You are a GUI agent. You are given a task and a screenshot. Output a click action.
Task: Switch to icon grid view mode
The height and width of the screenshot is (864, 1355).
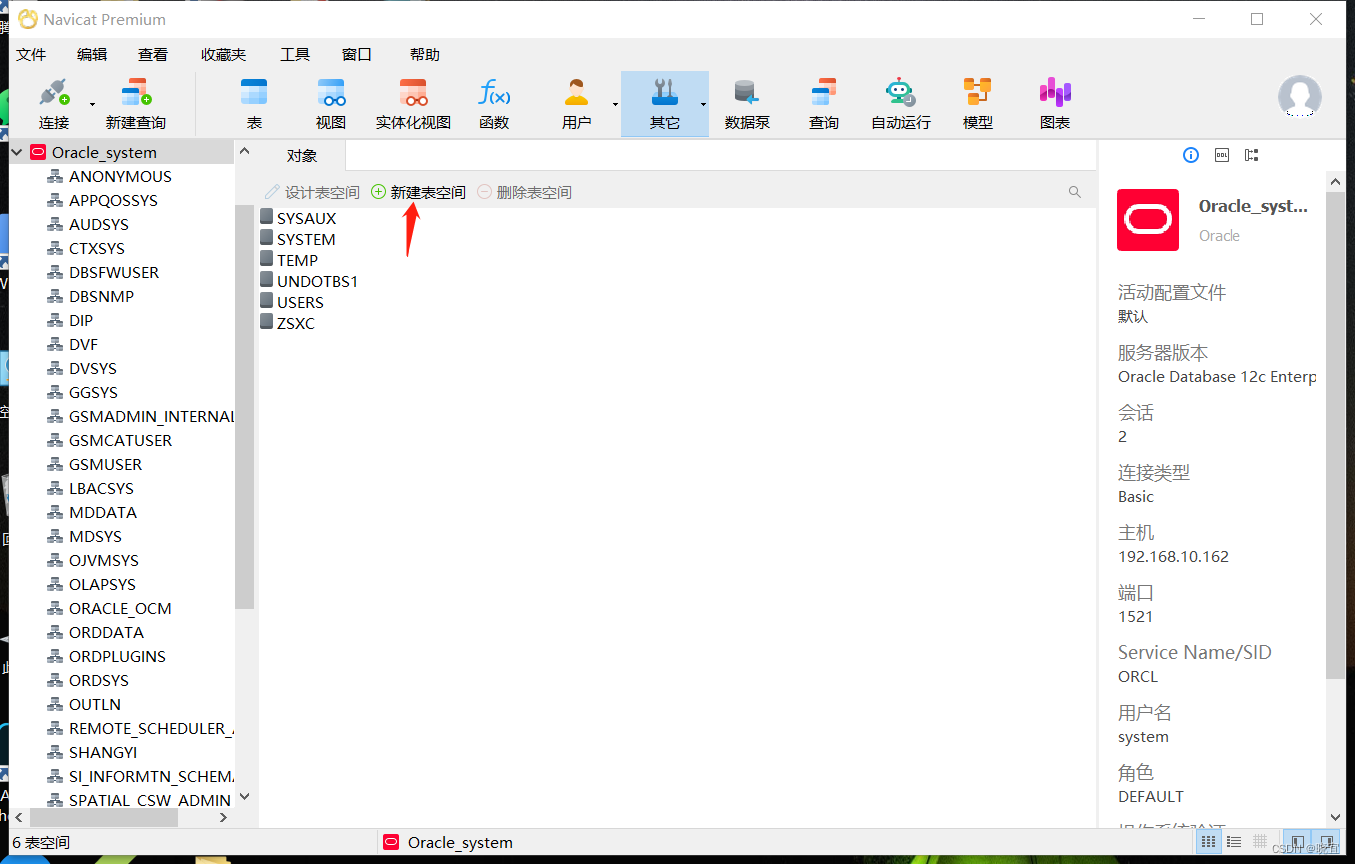coord(1208,842)
